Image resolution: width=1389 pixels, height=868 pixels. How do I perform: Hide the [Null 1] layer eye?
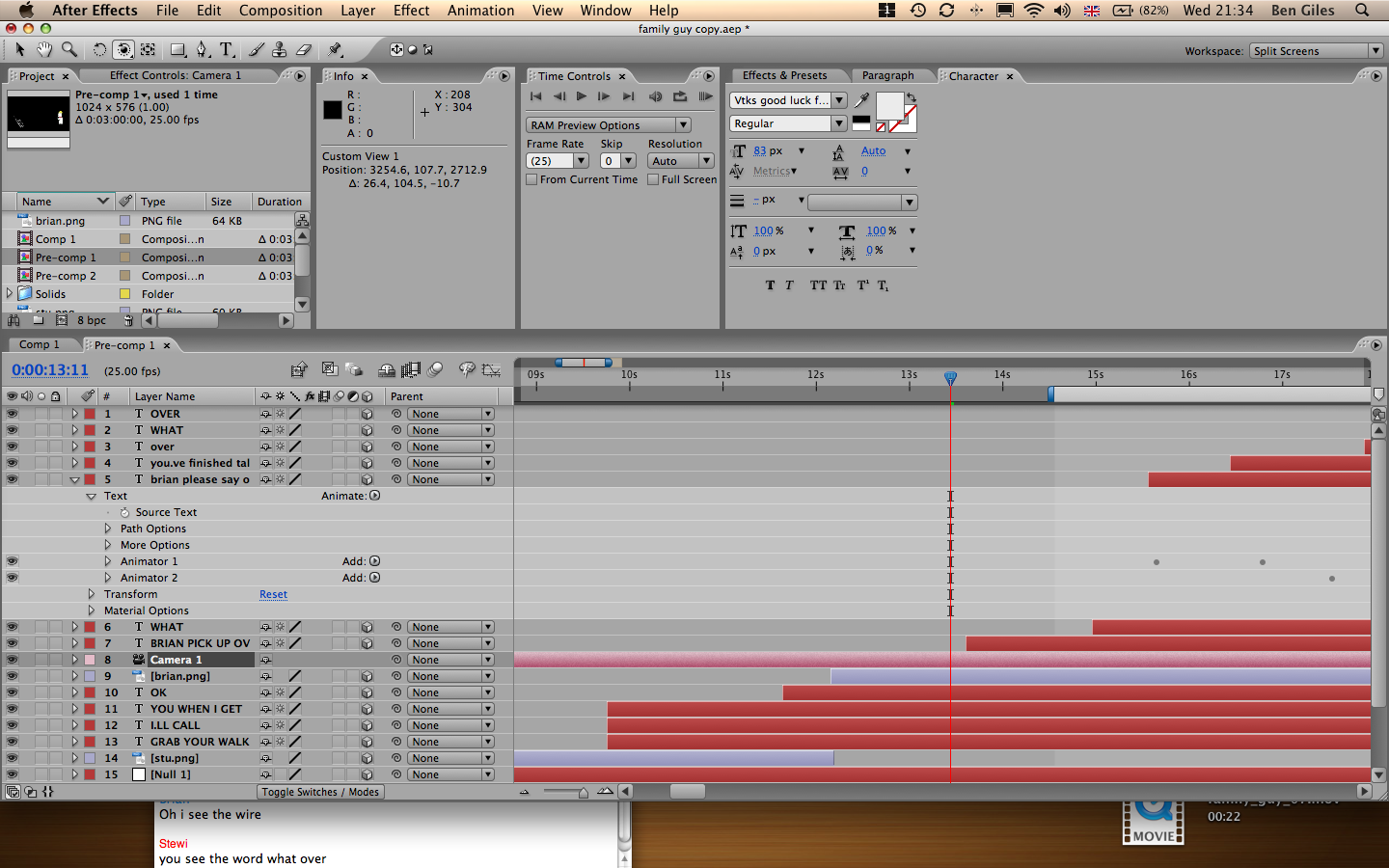point(13,774)
